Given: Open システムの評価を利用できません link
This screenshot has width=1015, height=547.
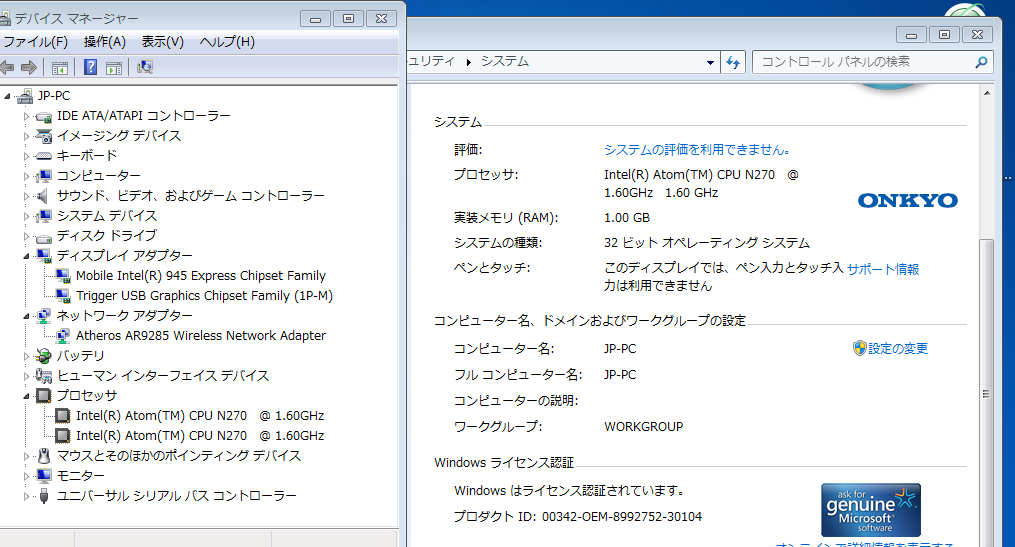Looking at the screenshot, I should 697,150.
